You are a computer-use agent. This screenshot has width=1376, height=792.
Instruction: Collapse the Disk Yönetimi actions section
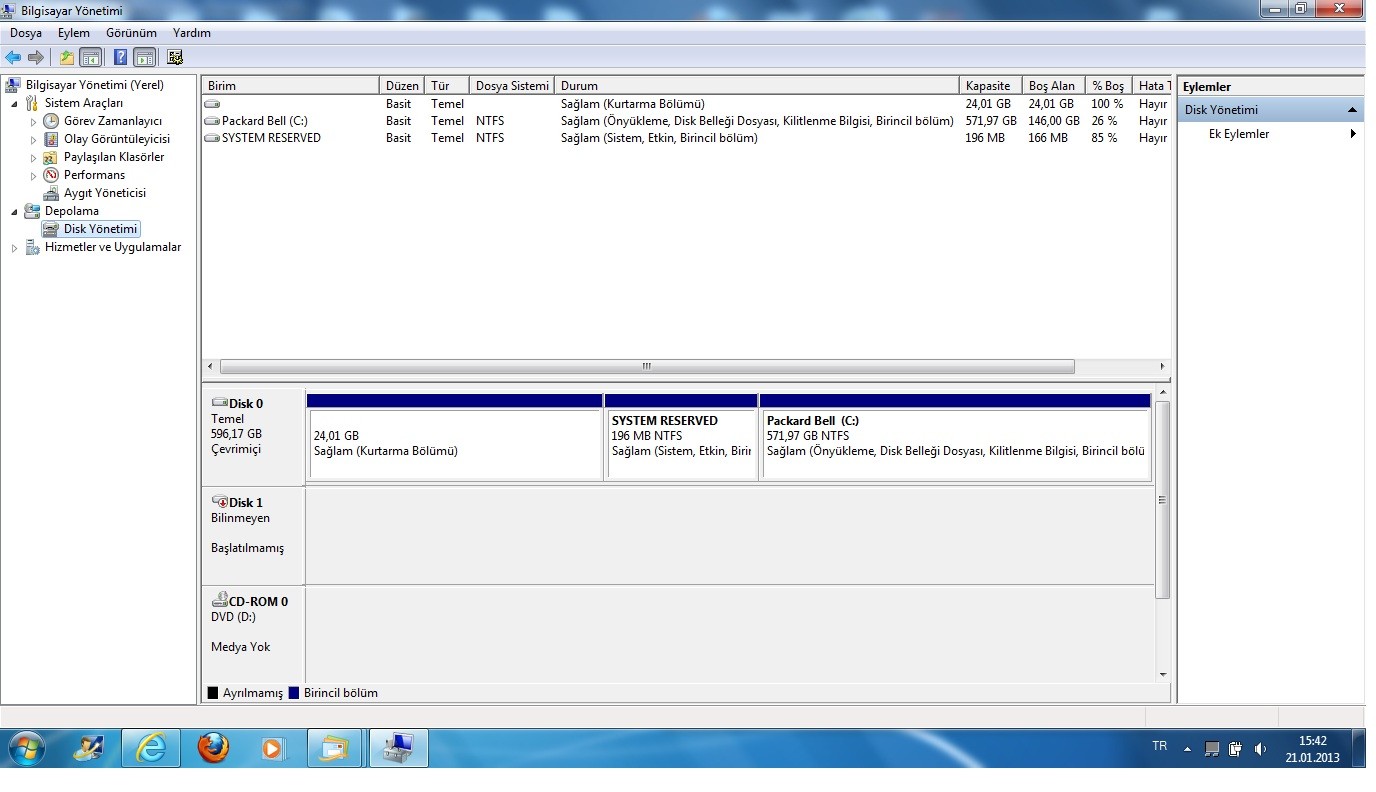(1352, 110)
